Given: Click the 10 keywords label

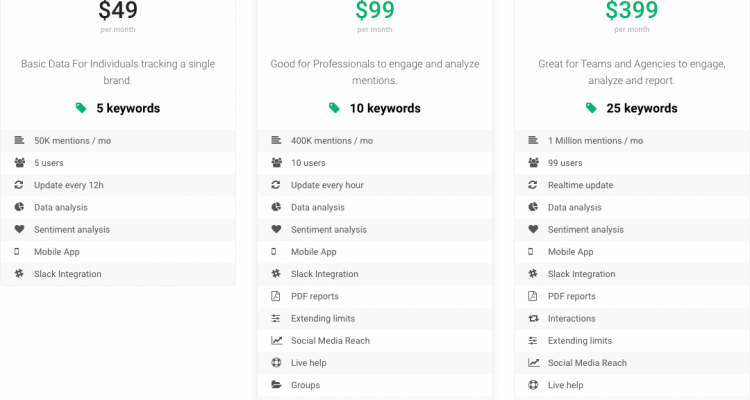Looking at the screenshot, I should point(384,108).
